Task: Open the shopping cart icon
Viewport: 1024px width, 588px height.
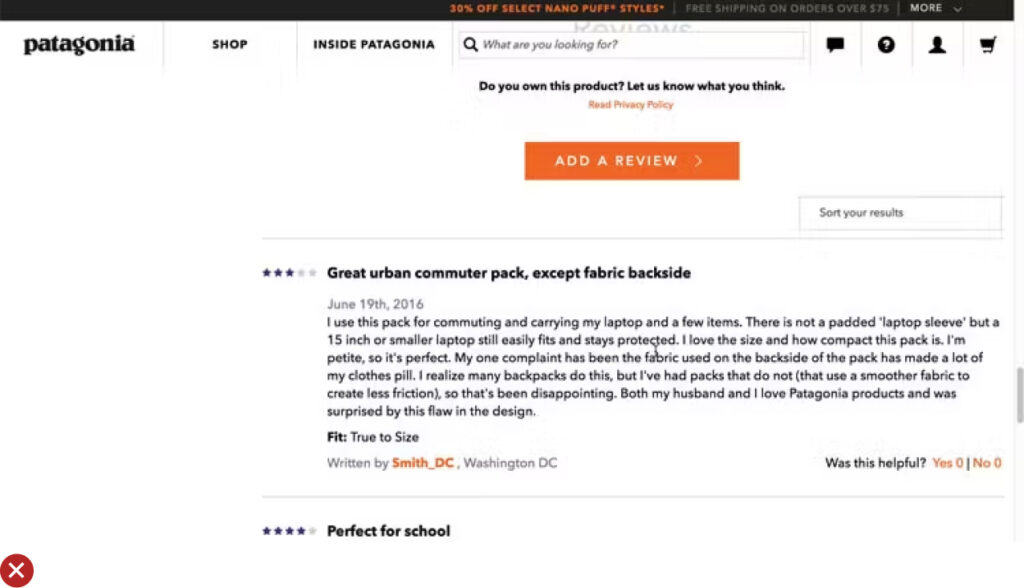Action: pos(988,45)
